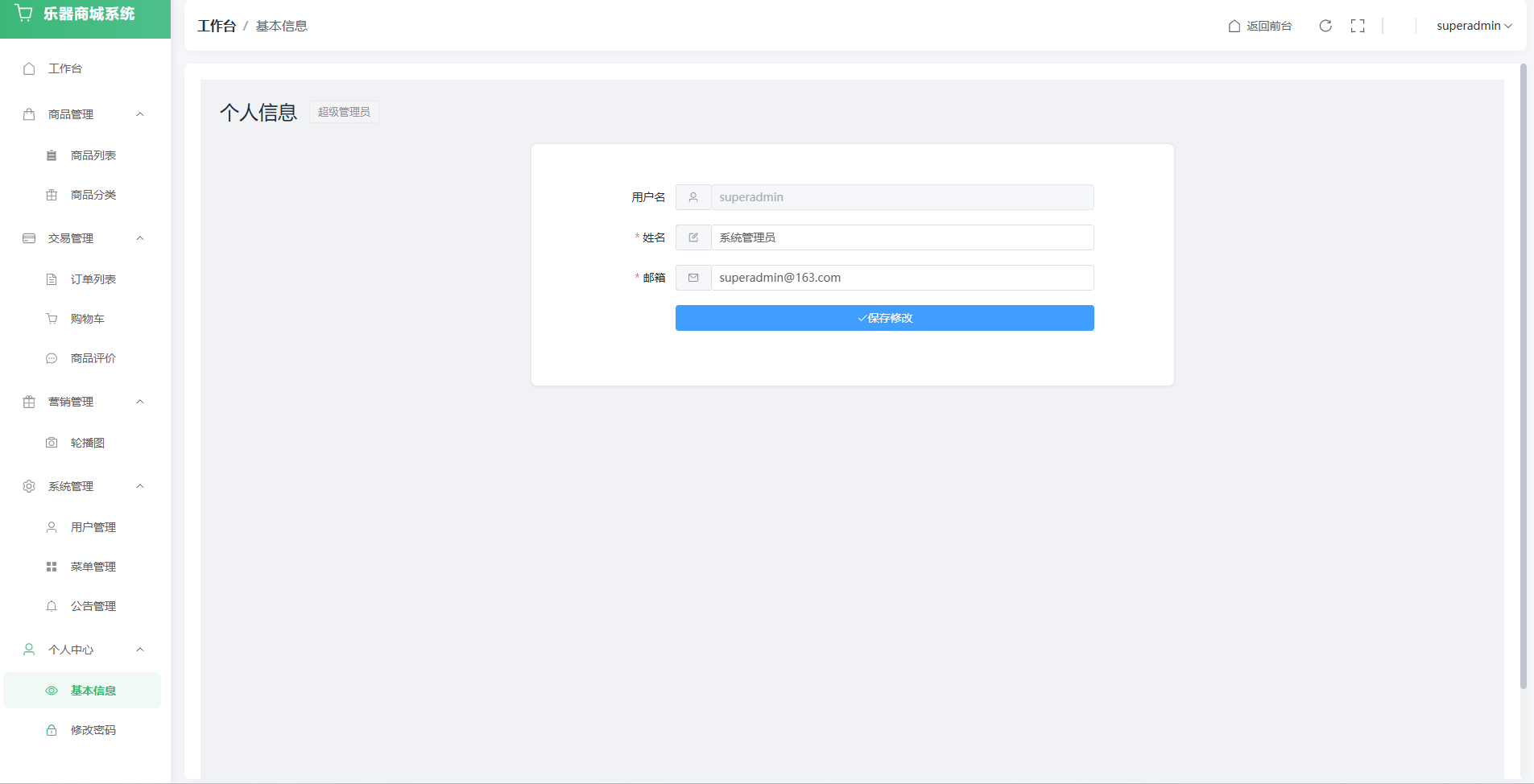Open 订单列表 in the sidebar
Viewport: 1534px width, 784px height.
click(x=93, y=279)
